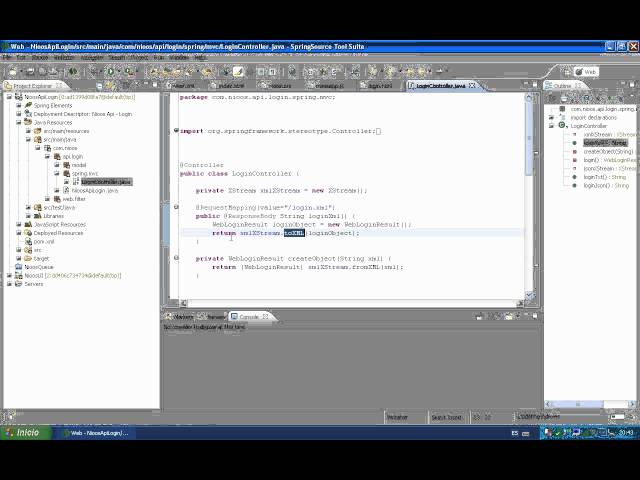Expand the src/test/java folder

[x=28, y=207]
